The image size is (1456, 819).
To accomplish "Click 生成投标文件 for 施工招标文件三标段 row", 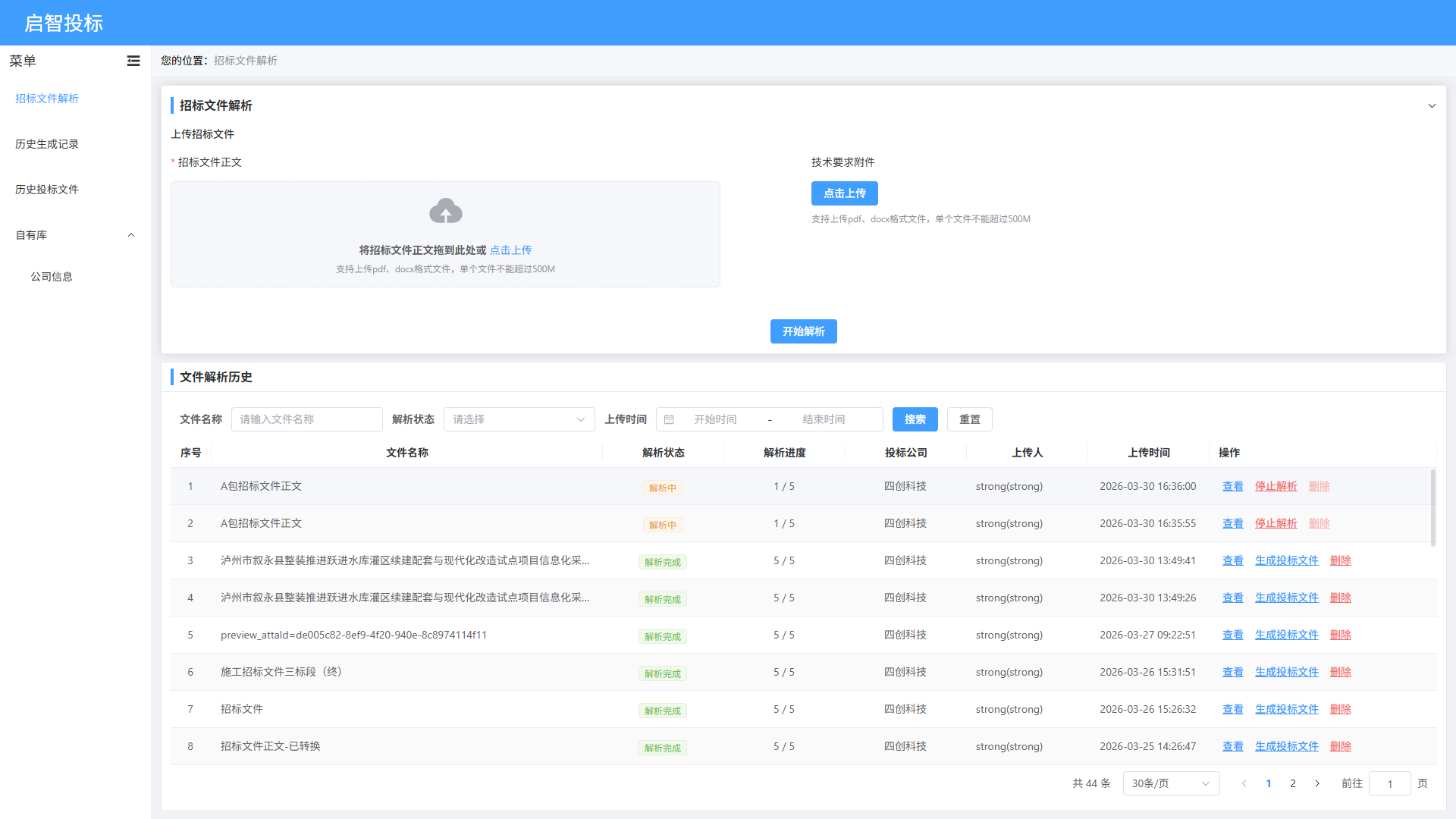I will [1286, 672].
